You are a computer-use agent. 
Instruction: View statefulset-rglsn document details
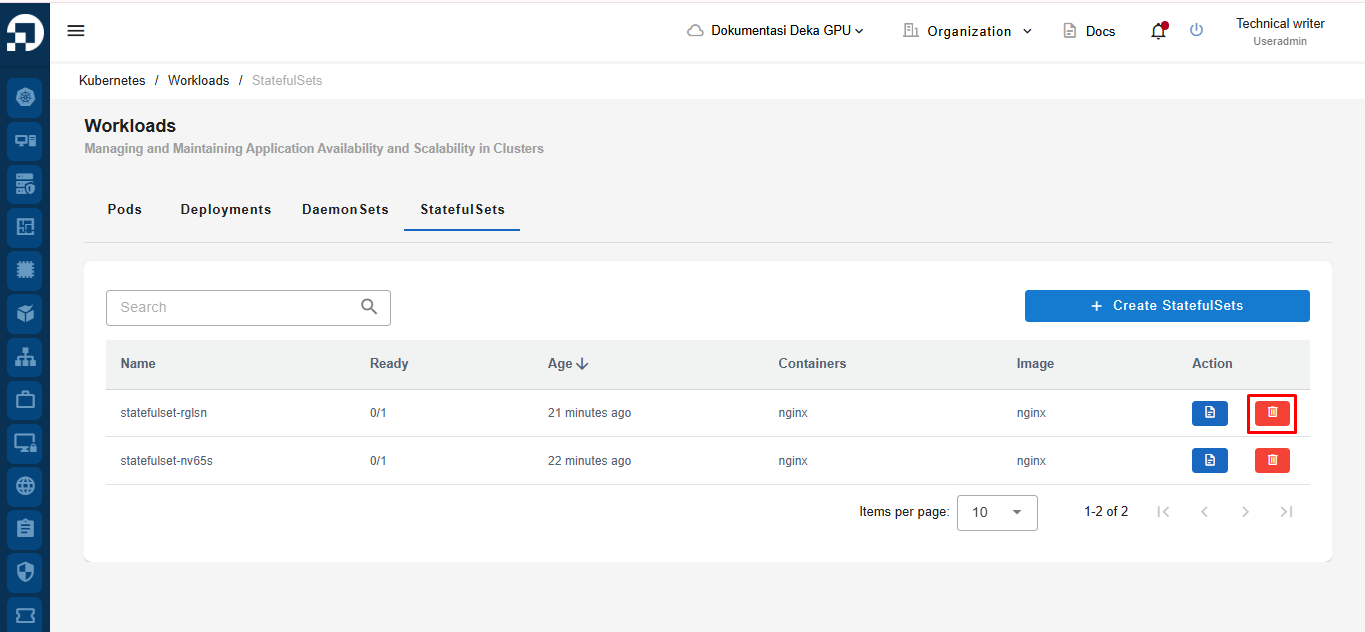1209,413
